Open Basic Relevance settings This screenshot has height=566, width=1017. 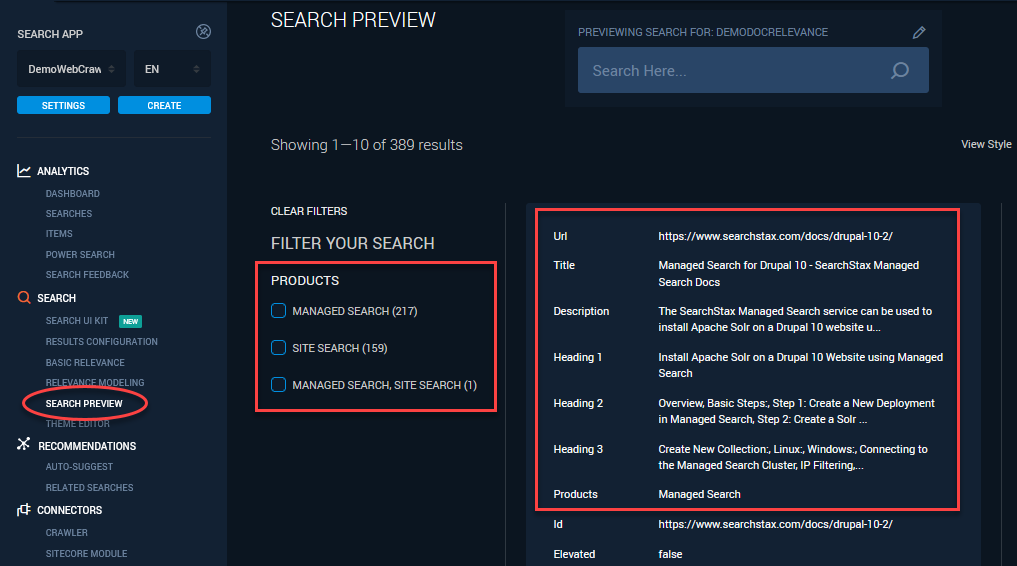(x=85, y=362)
